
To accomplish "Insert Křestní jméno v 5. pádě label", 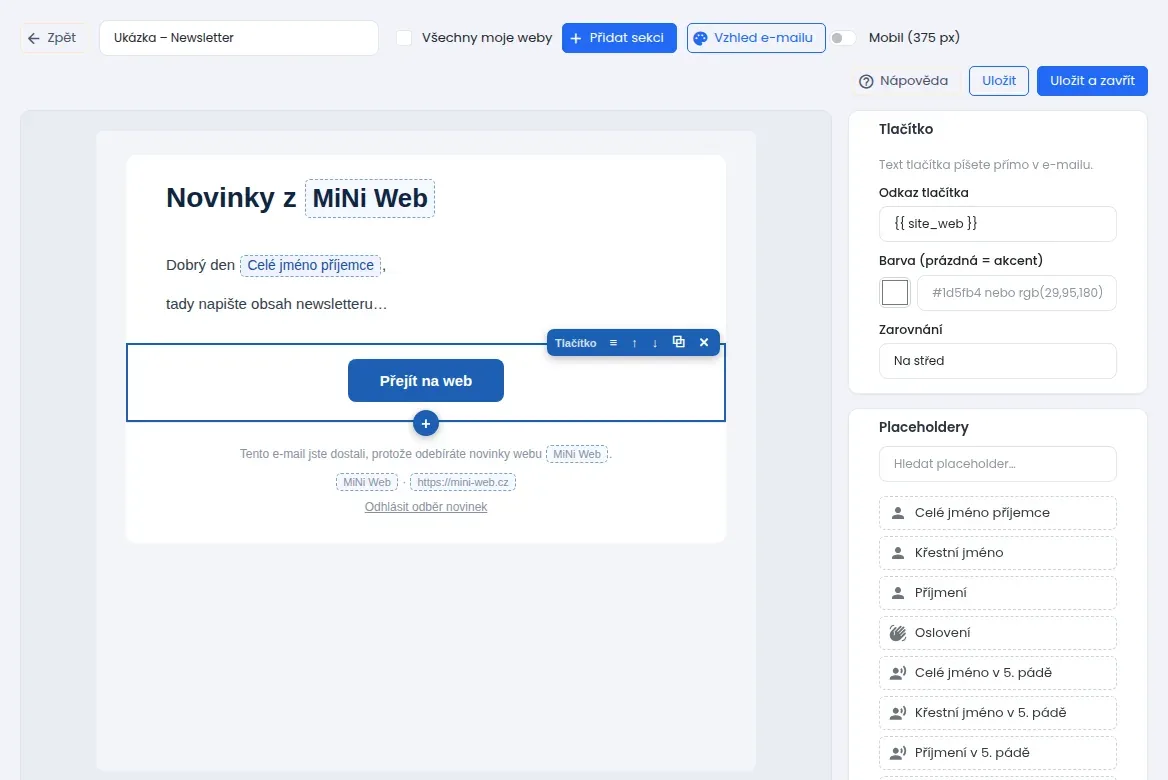I will click(990, 713).
